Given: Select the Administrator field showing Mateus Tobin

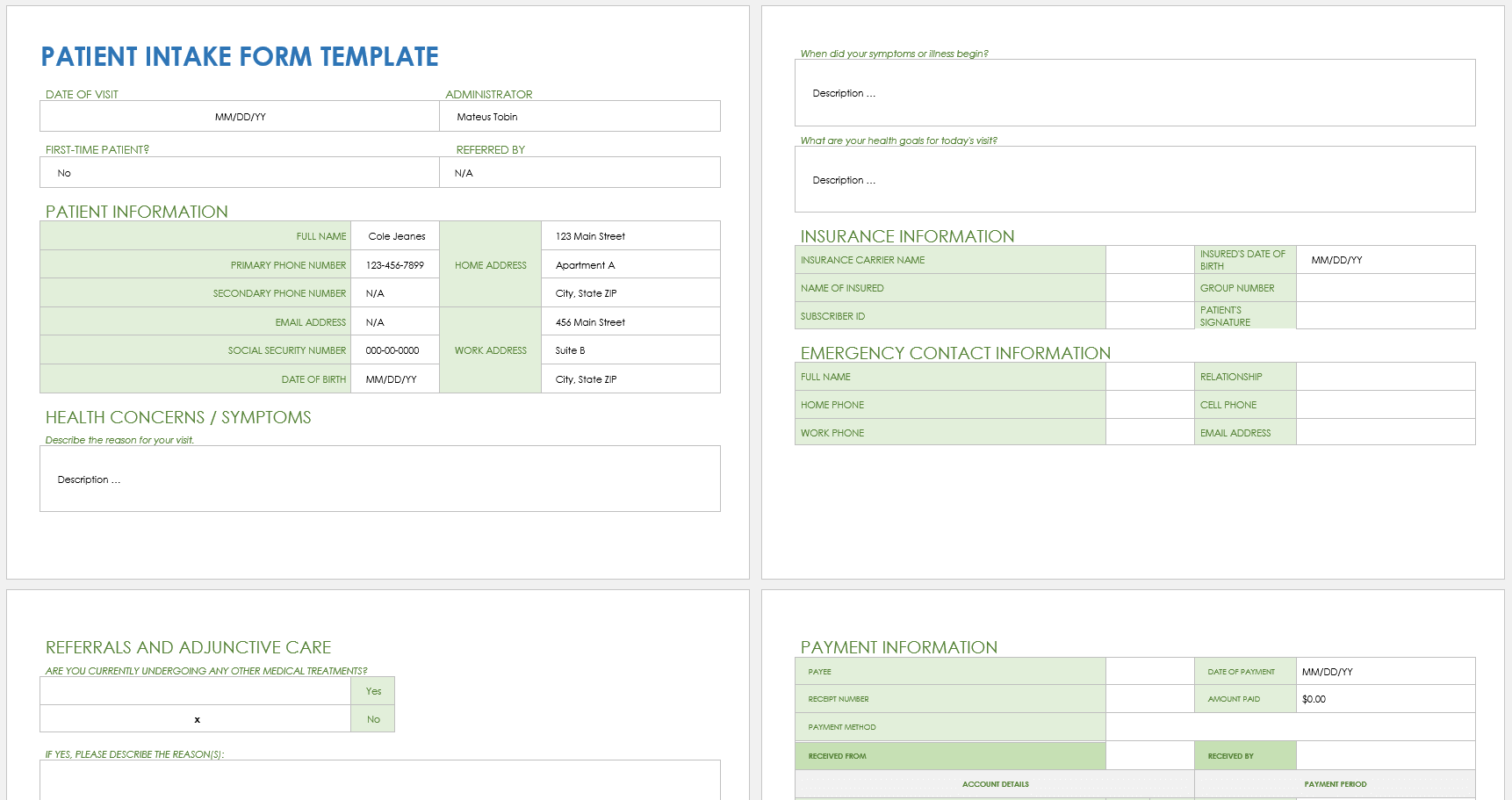Looking at the screenshot, I should point(580,115).
